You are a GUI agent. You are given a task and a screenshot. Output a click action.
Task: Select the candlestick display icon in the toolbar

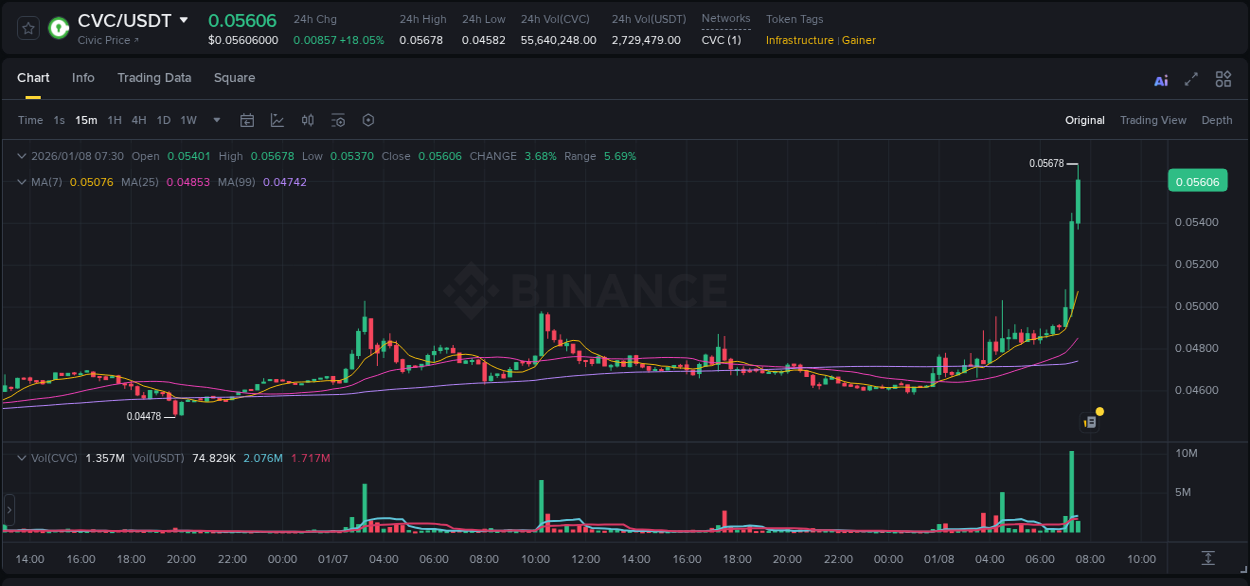pos(307,120)
